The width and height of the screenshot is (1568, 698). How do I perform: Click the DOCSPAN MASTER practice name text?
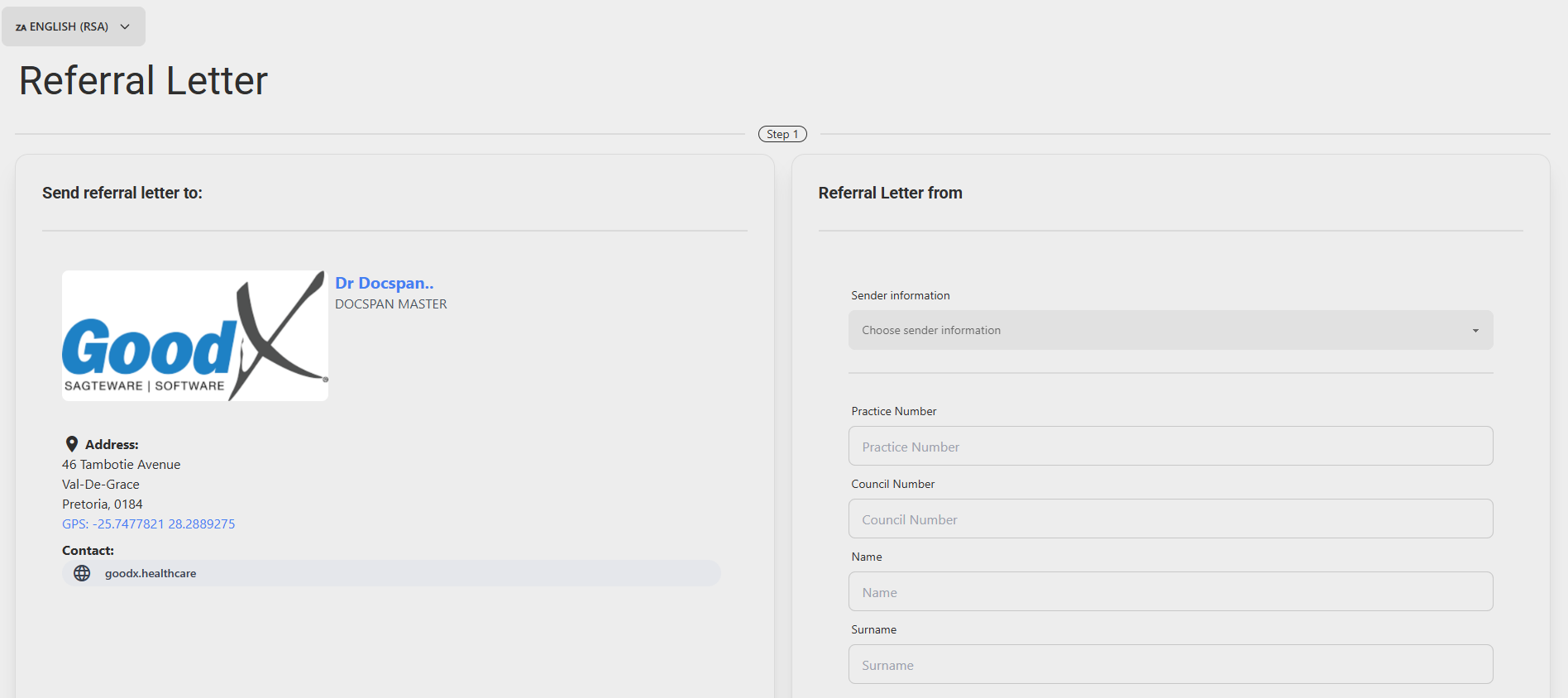391,304
